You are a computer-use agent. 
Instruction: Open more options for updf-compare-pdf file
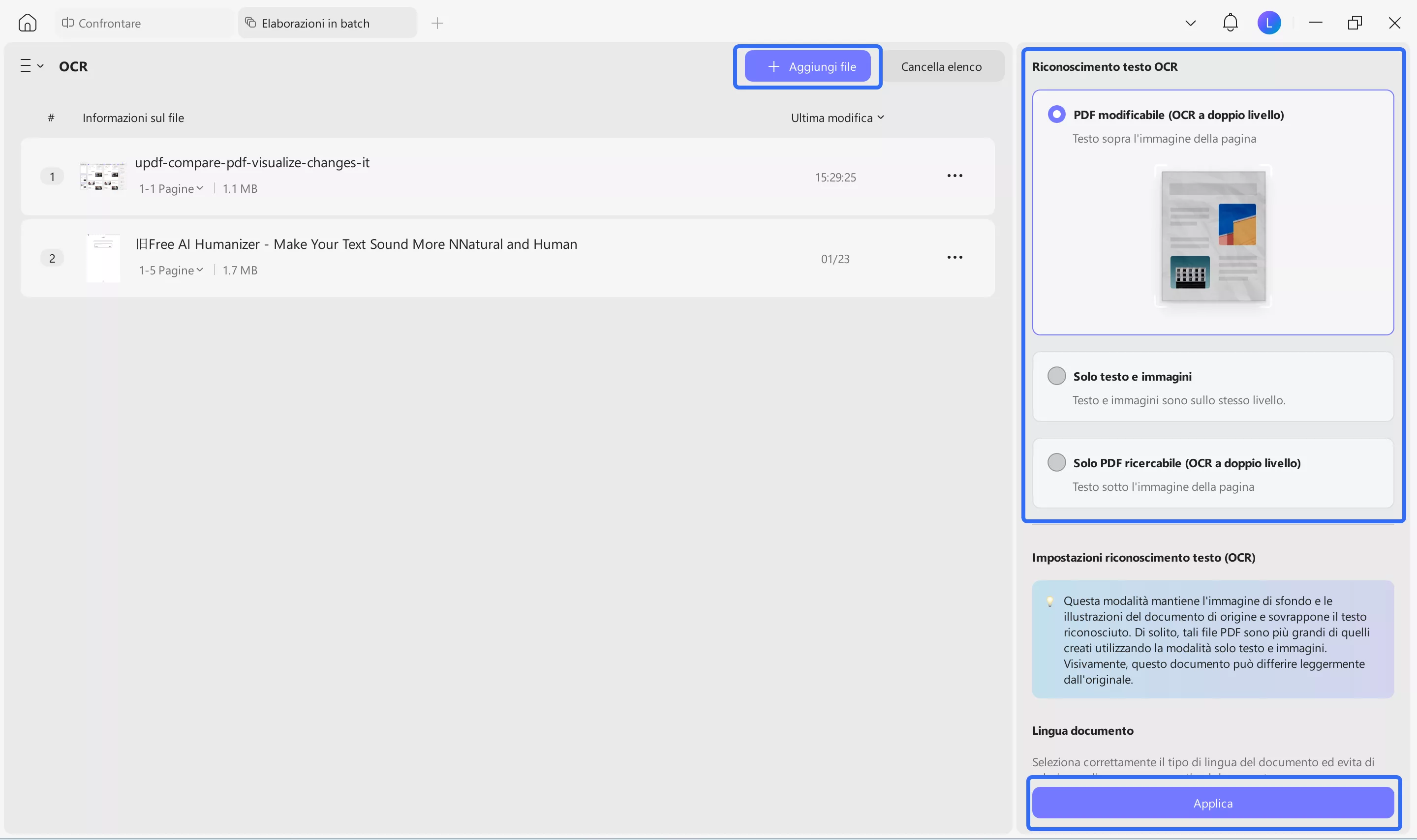tap(955, 176)
